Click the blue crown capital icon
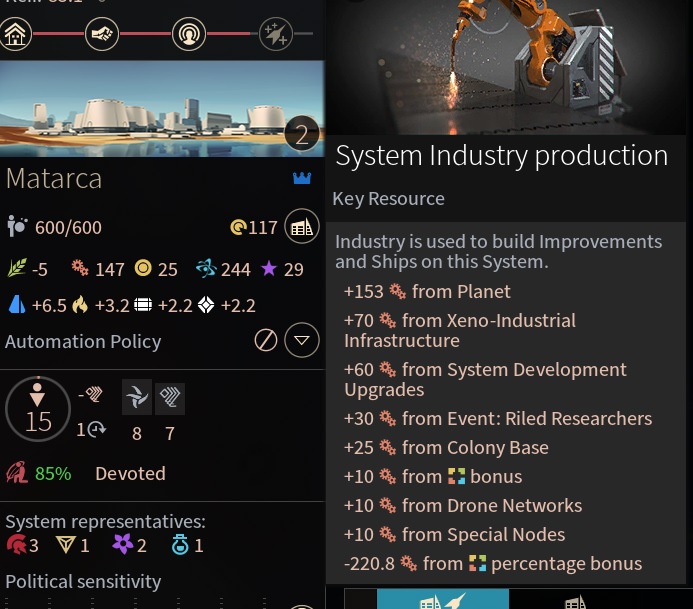 coord(301,179)
